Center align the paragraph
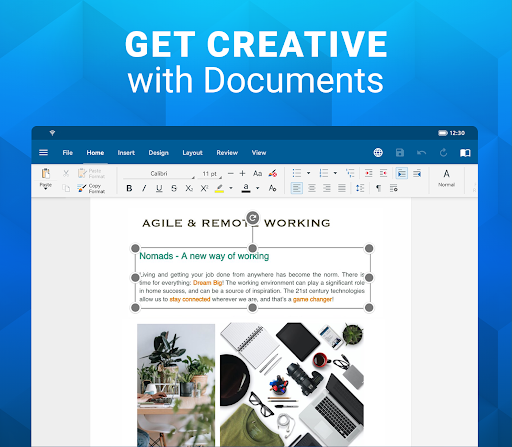This screenshot has width=512, height=447. tap(312, 188)
